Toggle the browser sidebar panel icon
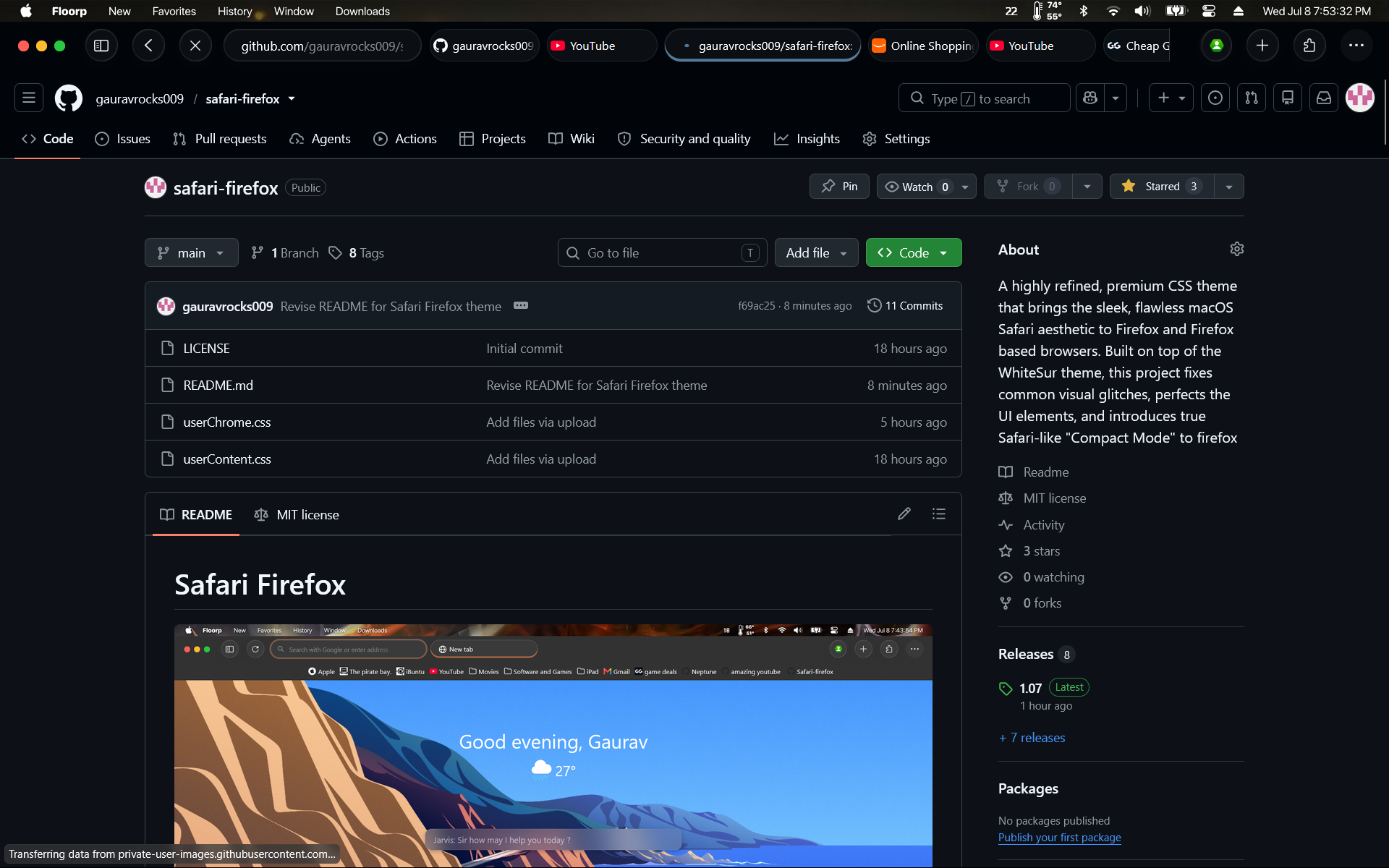1389x868 pixels. [x=101, y=46]
